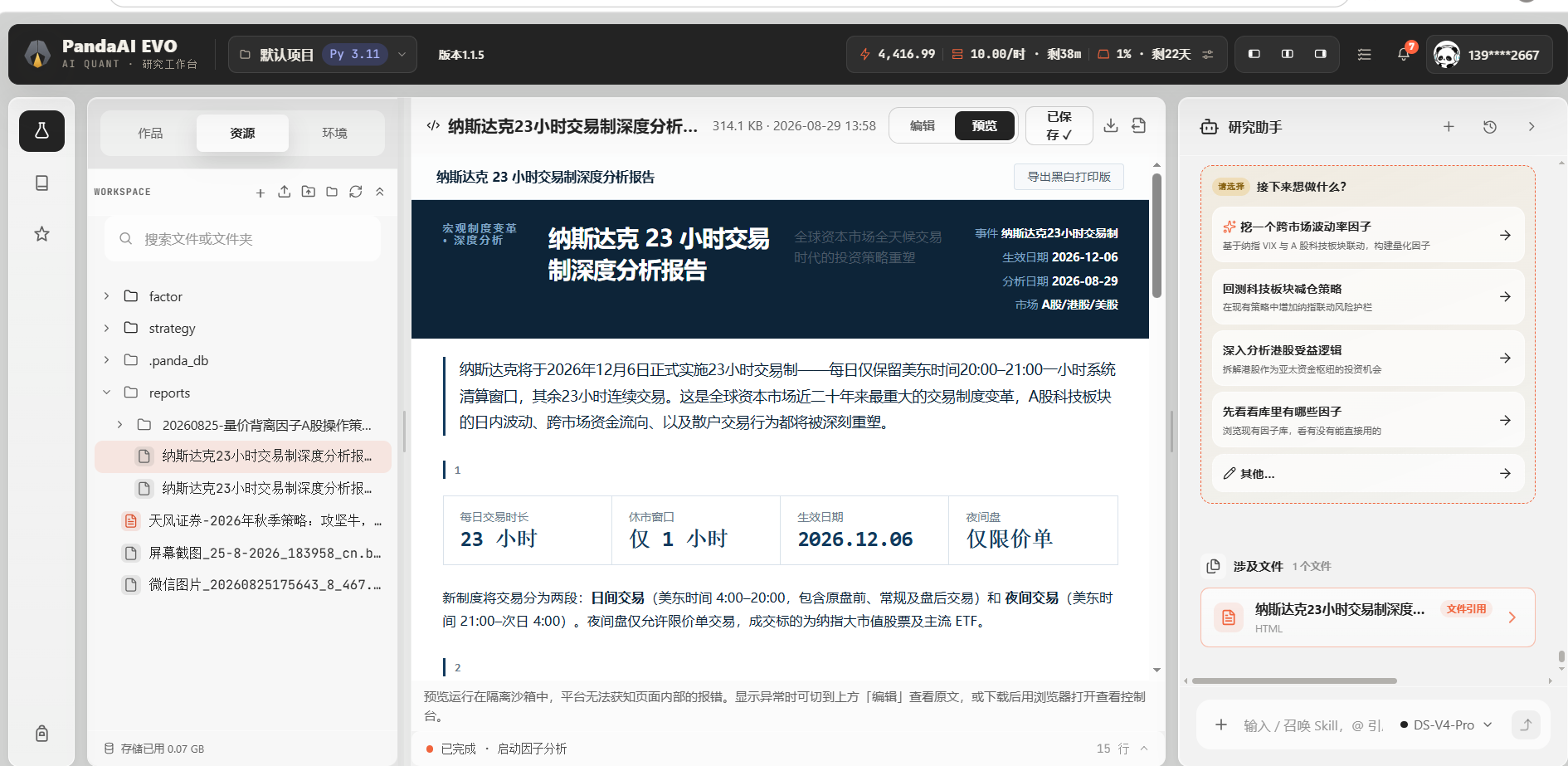Click the user avatar icon
1568x766 pixels.
1447,55
